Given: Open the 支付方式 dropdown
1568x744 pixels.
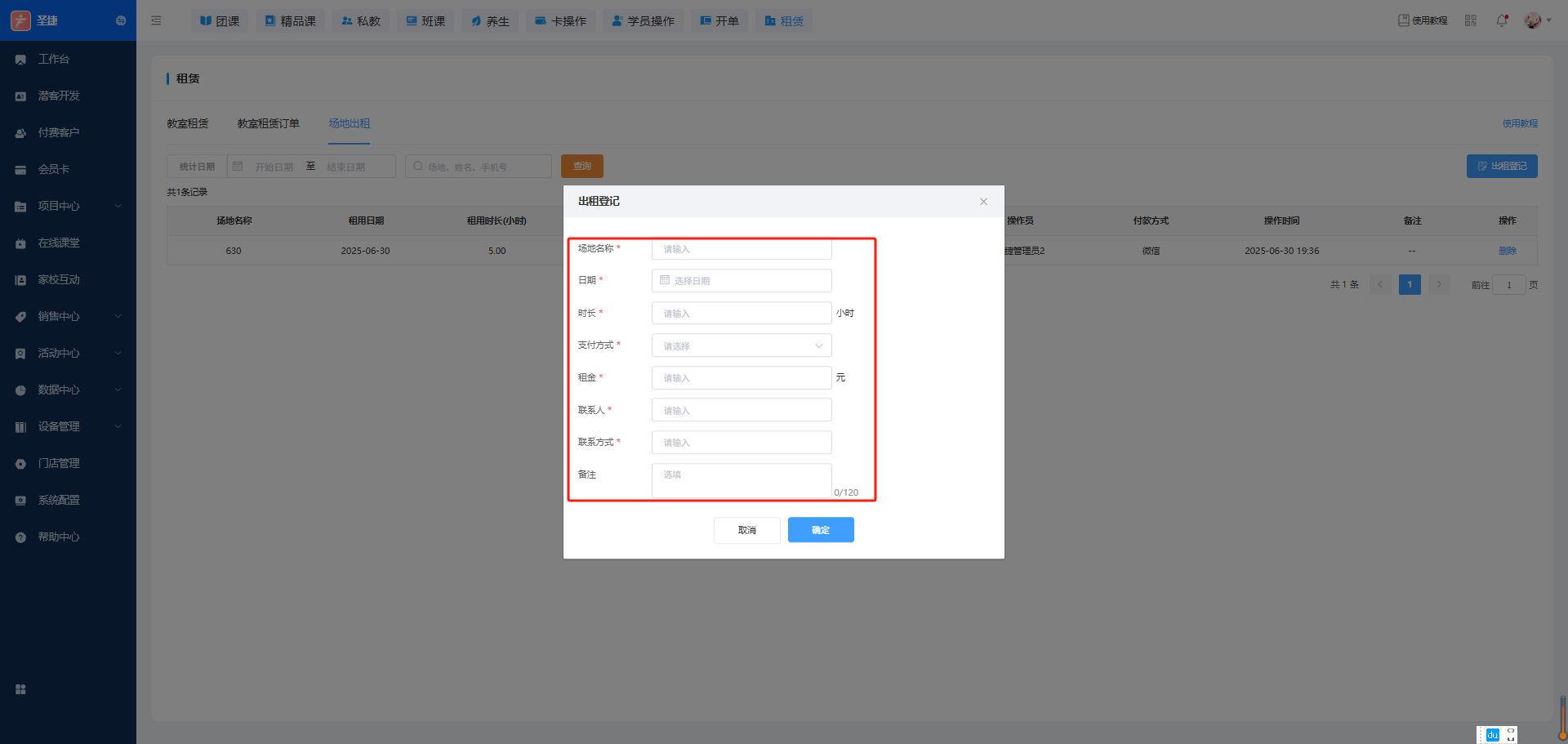Looking at the screenshot, I should point(741,345).
